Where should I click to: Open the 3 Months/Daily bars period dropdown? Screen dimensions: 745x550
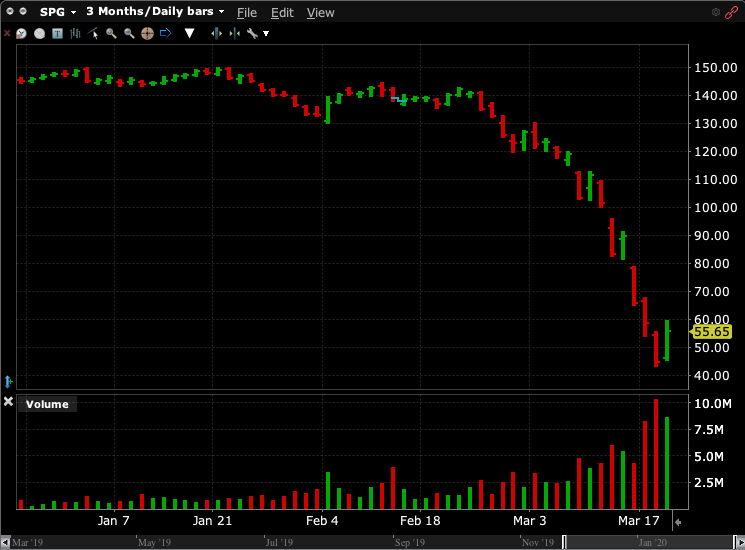pos(155,11)
